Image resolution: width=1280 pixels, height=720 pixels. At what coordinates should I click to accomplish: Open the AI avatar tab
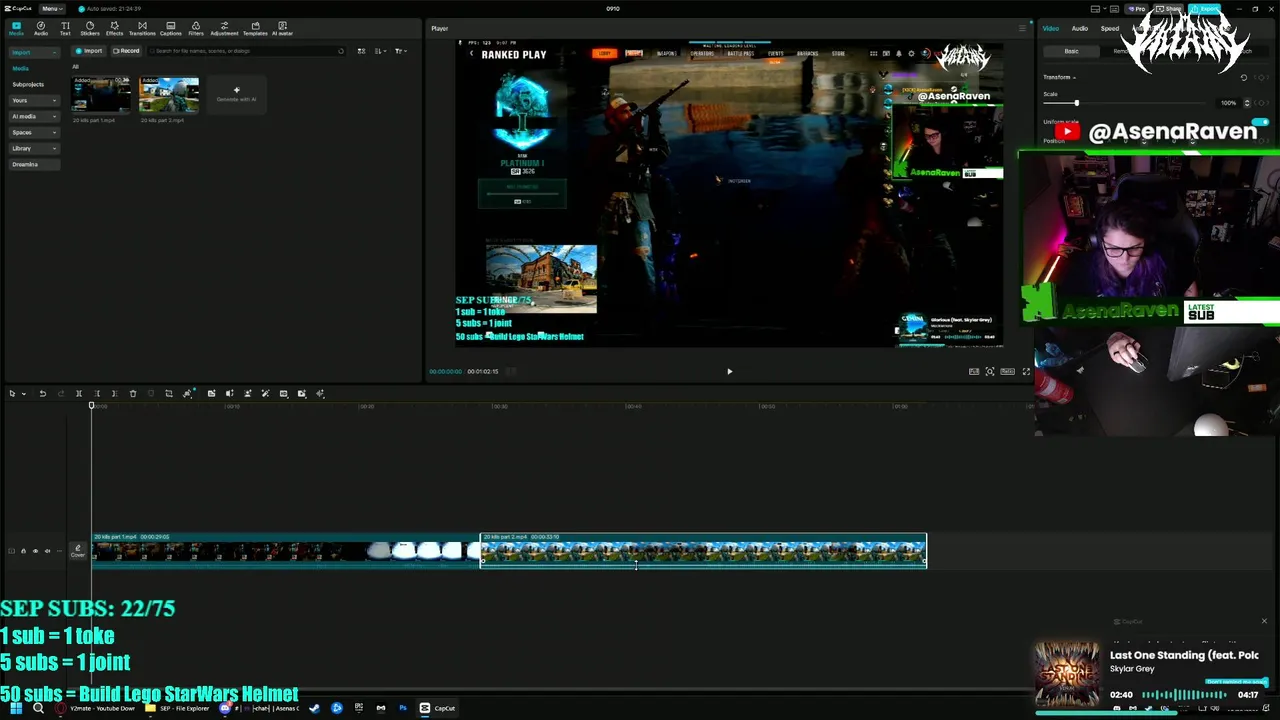coord(283,28)
